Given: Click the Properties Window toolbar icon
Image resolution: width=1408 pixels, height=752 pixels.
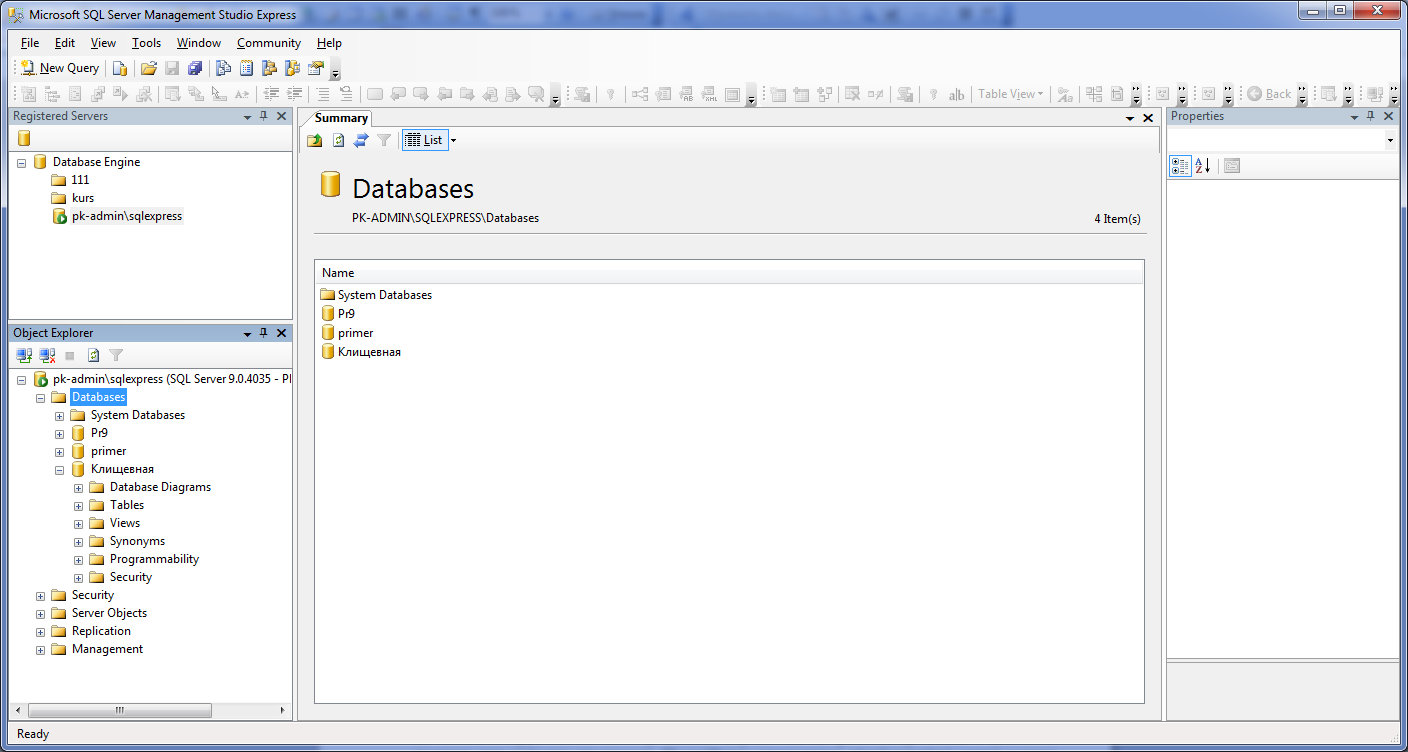Looking at the screenshot, I should (315, 68).
